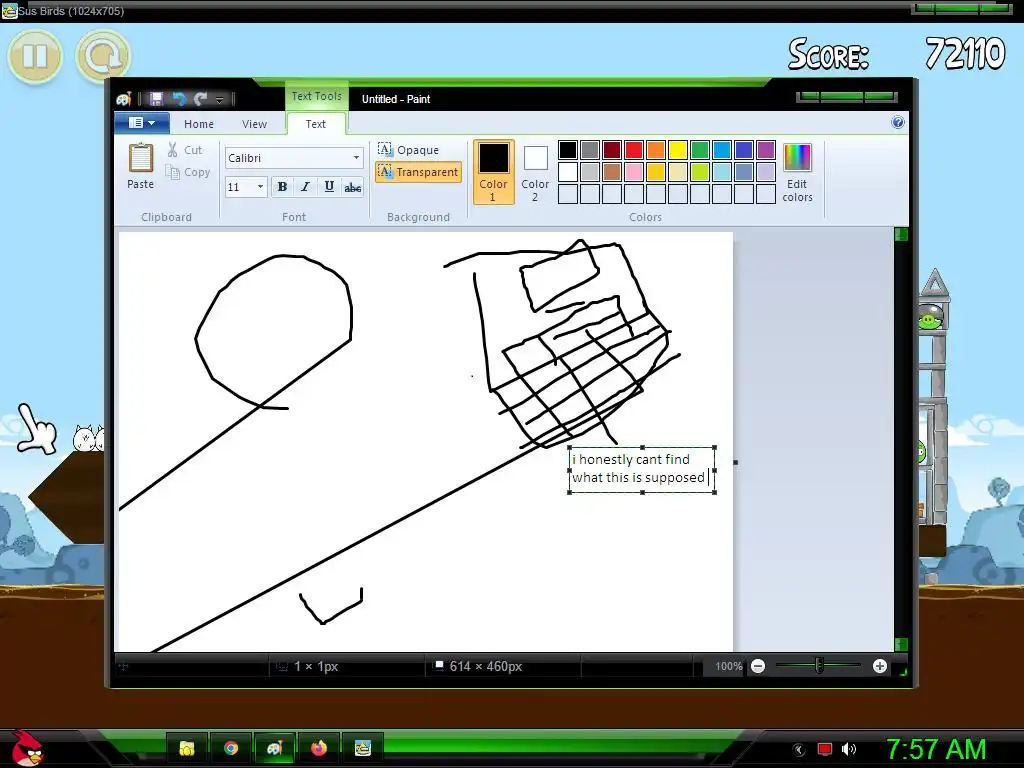Switch to Paint on the taskbar

coord(274,748)
